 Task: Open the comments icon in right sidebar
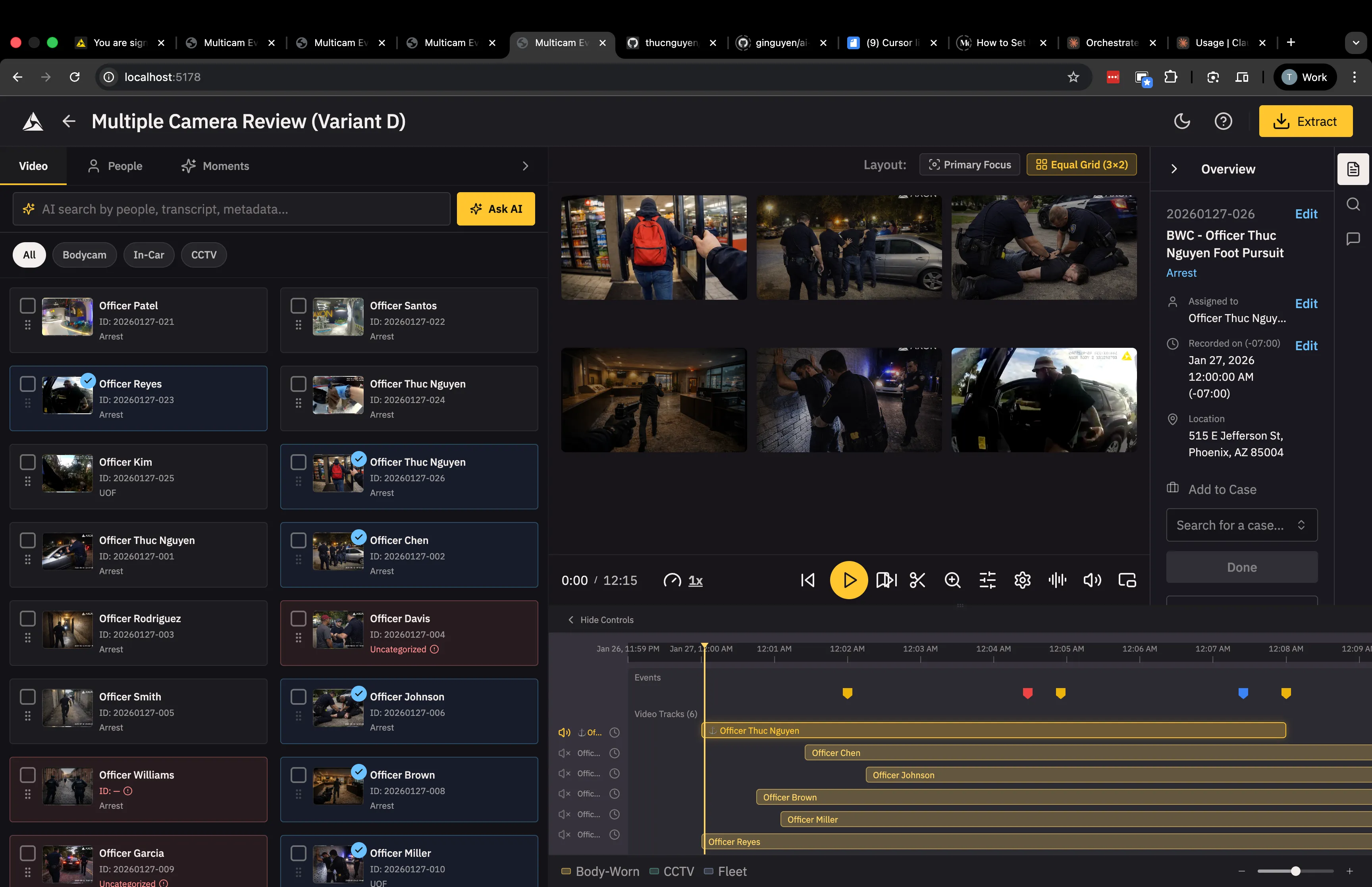click(x=1353, y=239)
